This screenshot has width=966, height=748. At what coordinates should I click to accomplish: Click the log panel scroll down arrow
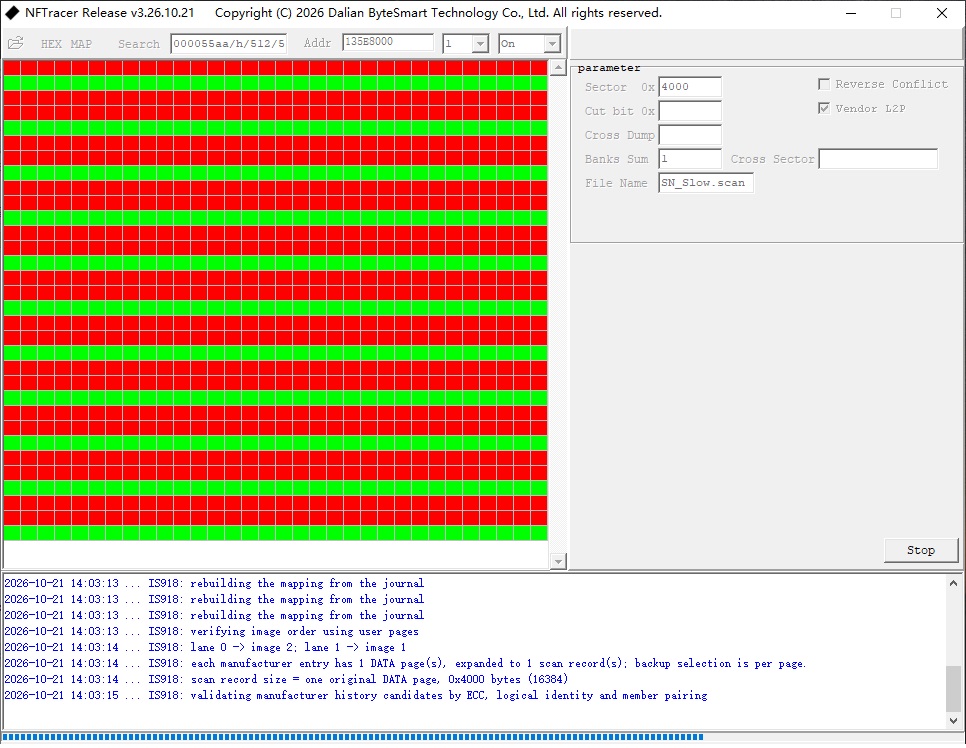coord(953,720)
